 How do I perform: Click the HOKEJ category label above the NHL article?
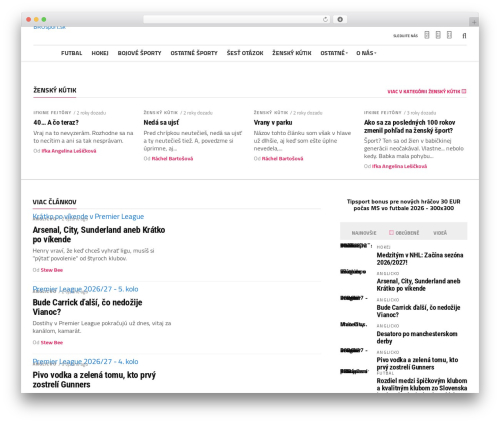pos(383,247)
